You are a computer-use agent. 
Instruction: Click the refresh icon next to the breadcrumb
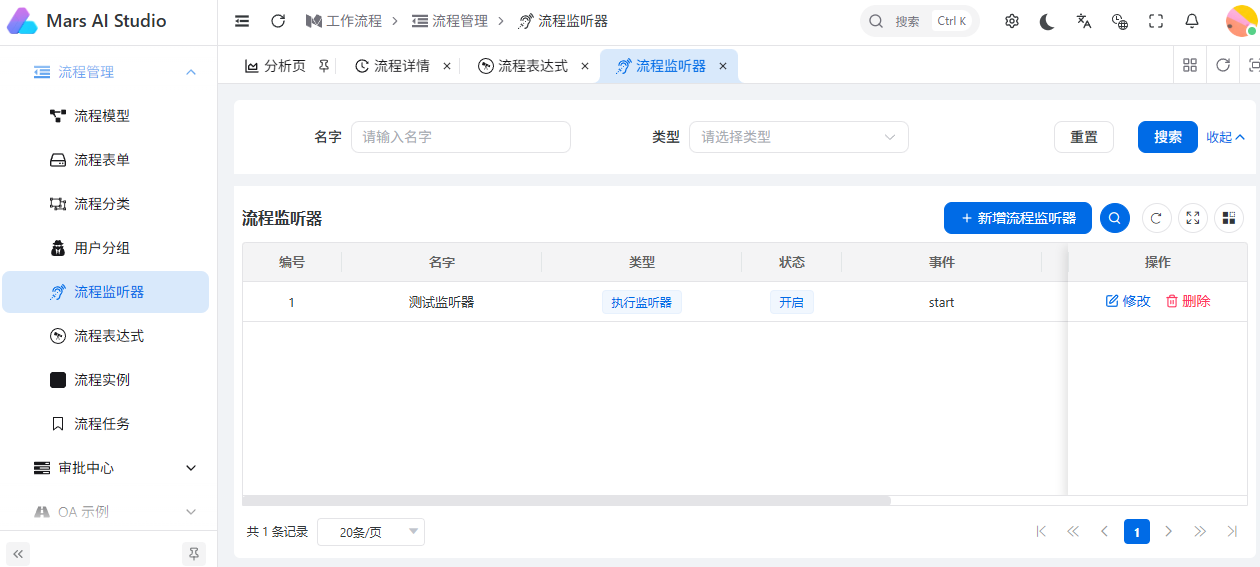tap(278, 21)
